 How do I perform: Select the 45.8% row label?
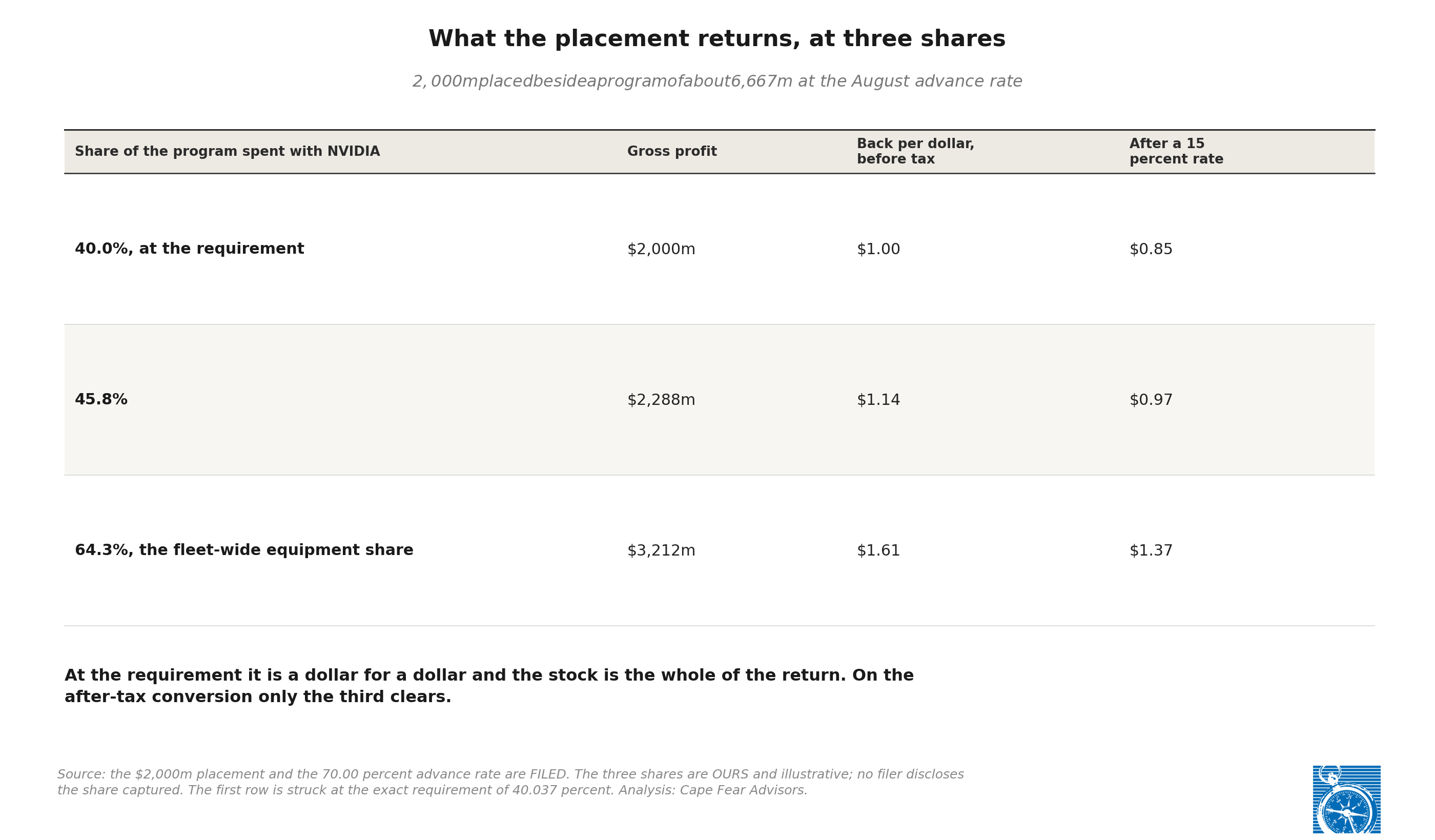(x=101, y=400)
